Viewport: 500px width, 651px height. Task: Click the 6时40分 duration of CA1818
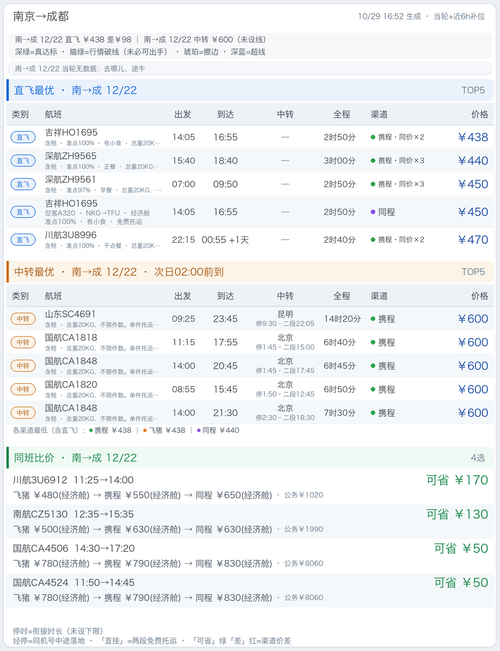point(339,342)
